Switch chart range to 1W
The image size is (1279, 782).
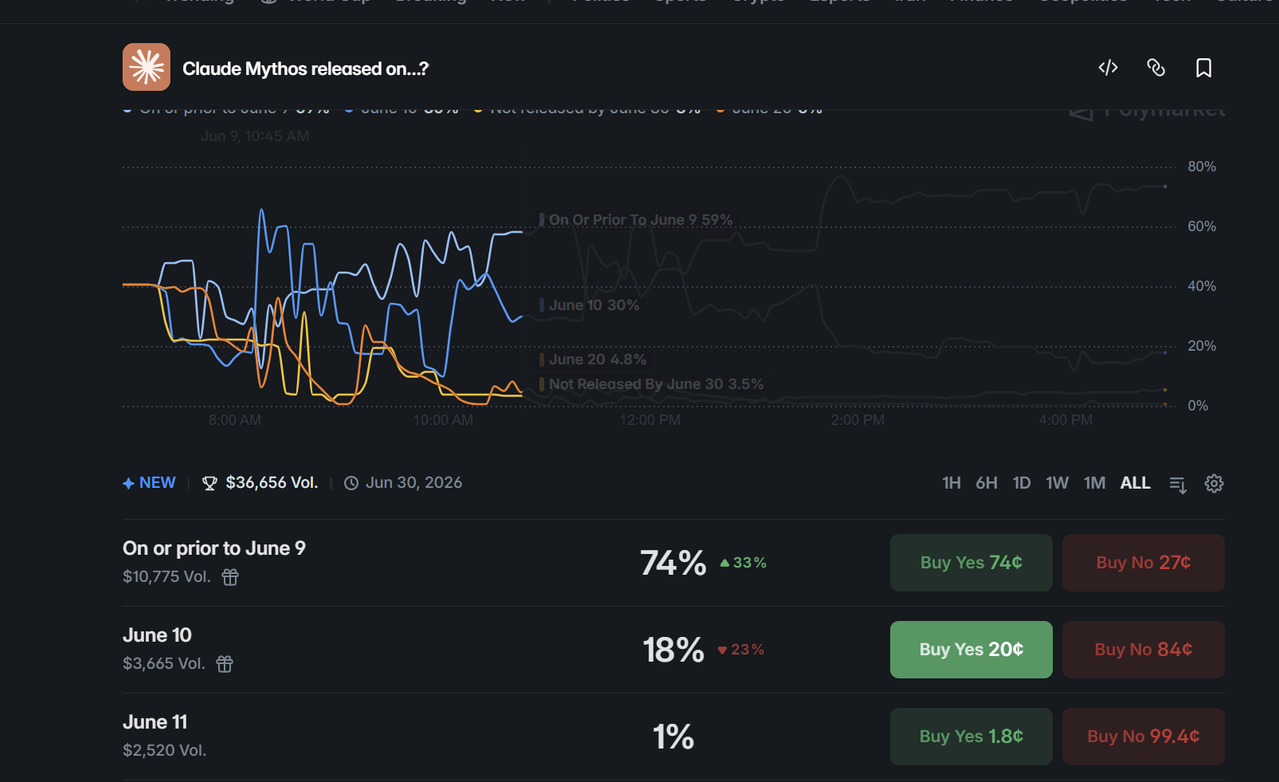pyautogui.click(x=1057, y=483)
